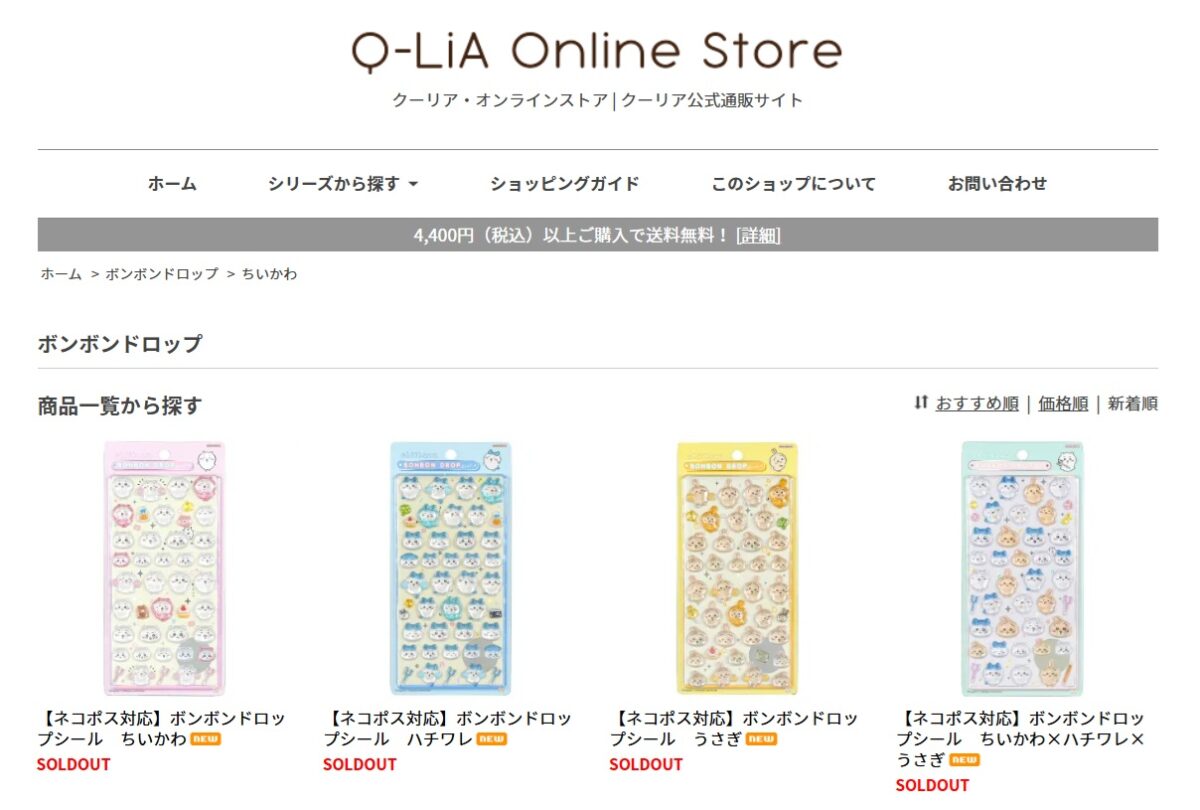Click the 詳細 link in shipping banner
Viewport: 1200px width, 810px height.
(758, 236)
